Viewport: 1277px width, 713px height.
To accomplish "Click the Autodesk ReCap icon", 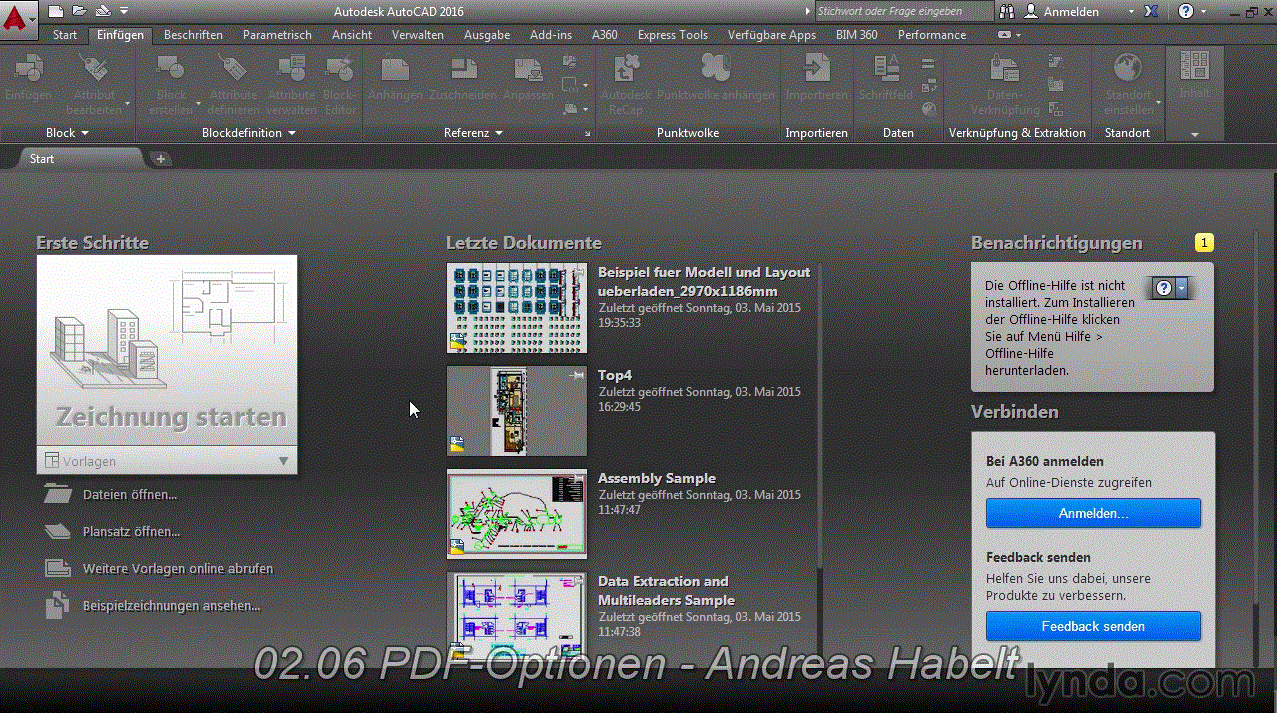I will (626, 69).
